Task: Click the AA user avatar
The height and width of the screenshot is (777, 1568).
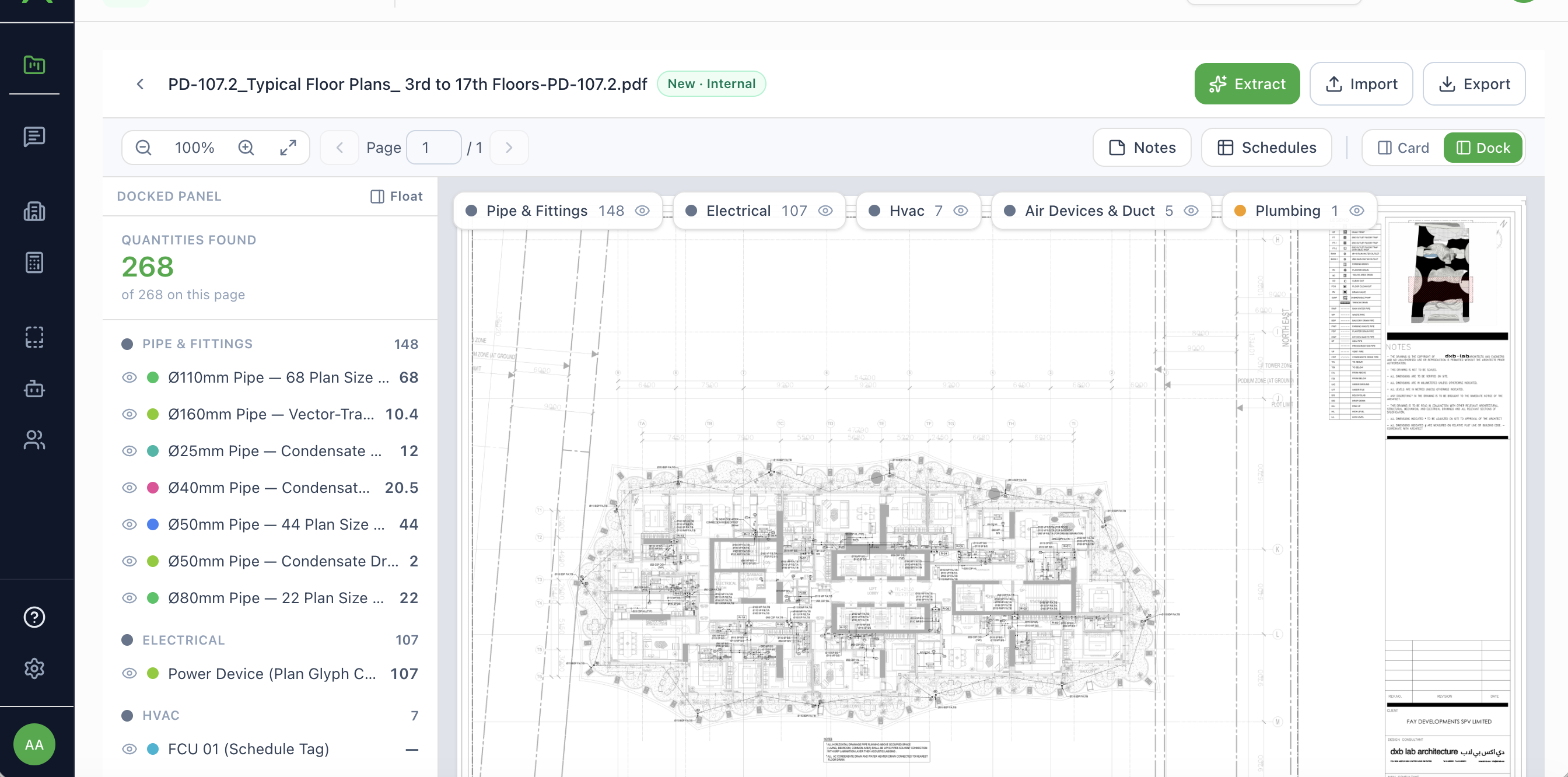Action: click(x=34, y=744)
